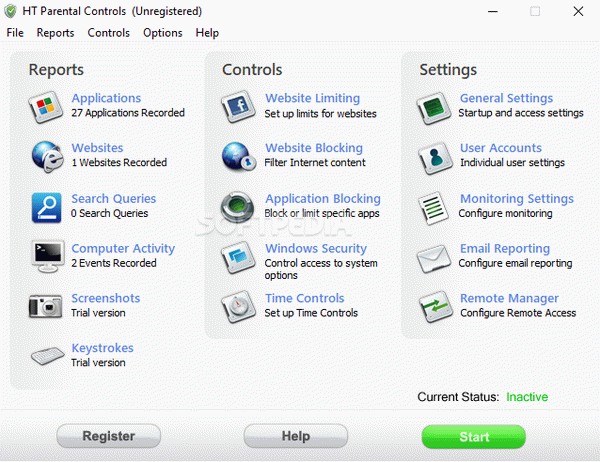
Task: Open the General Settings link
Action: click(x=506, y=98)
